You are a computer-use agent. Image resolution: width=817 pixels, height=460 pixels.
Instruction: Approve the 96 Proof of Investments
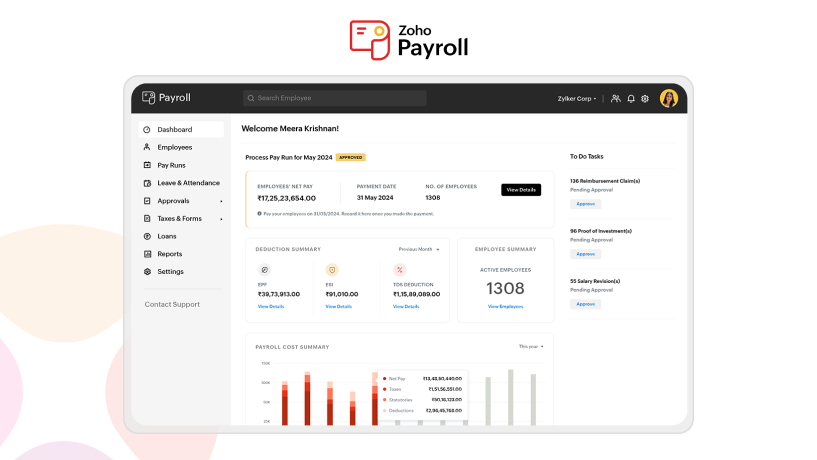tap(586, 254)
